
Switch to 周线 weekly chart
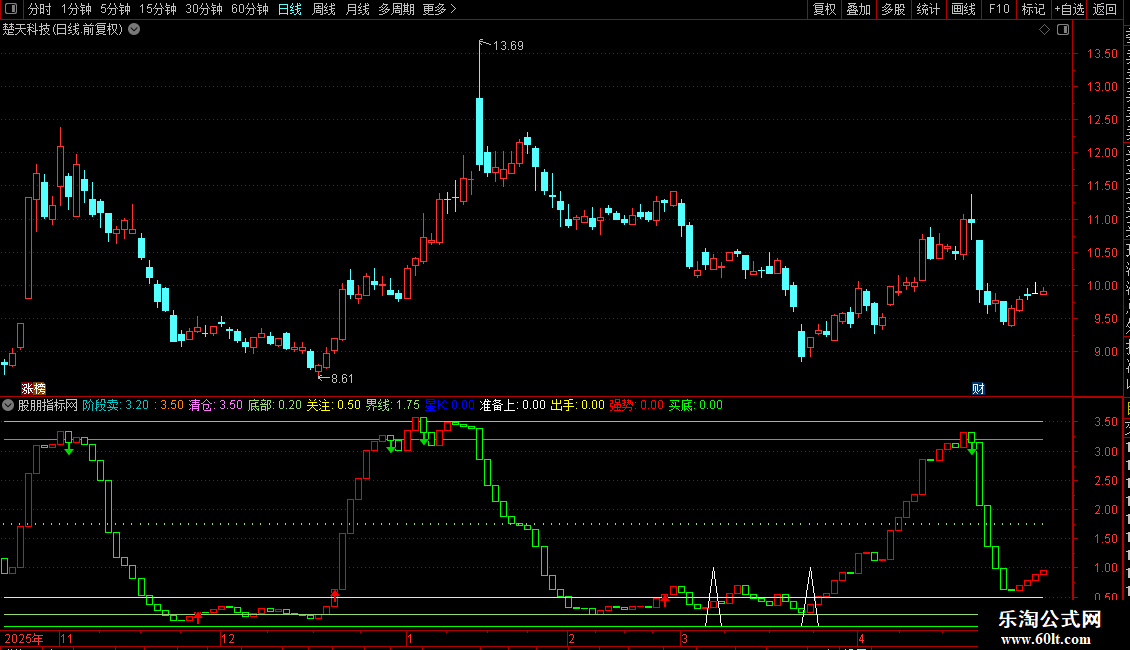point(324,9)
